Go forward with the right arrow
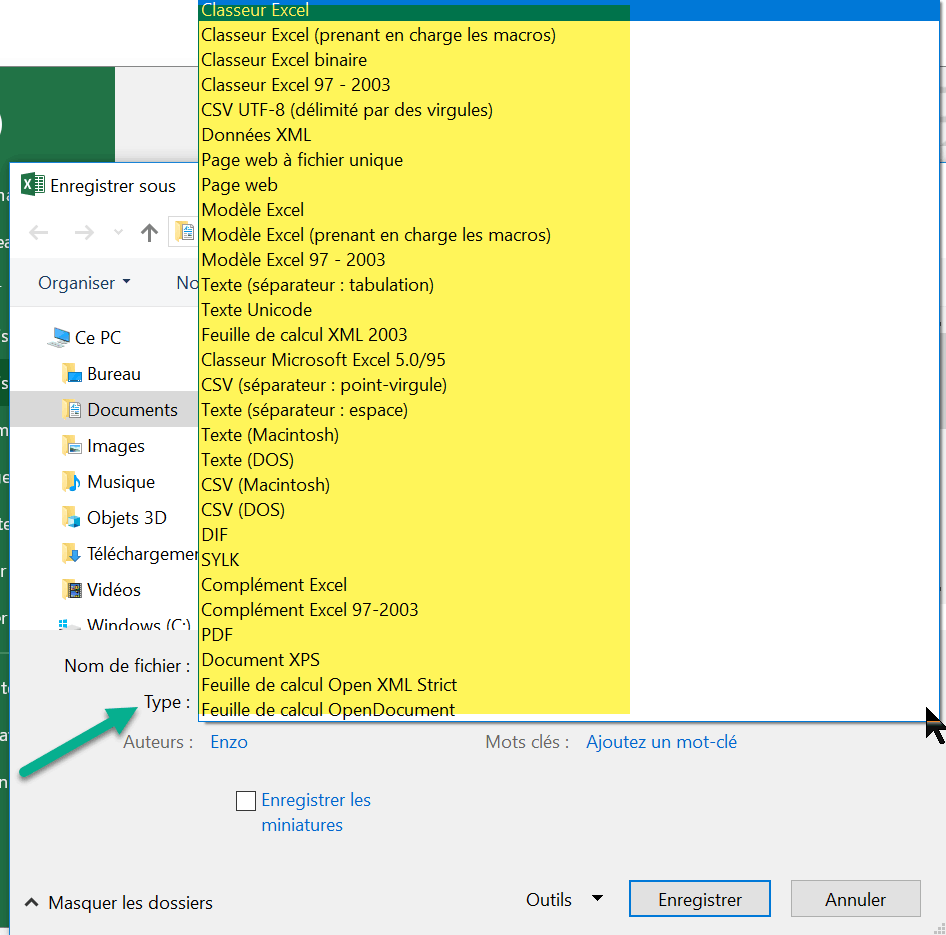The height and width of the screenshot is (935, 946). click(84, 232)
